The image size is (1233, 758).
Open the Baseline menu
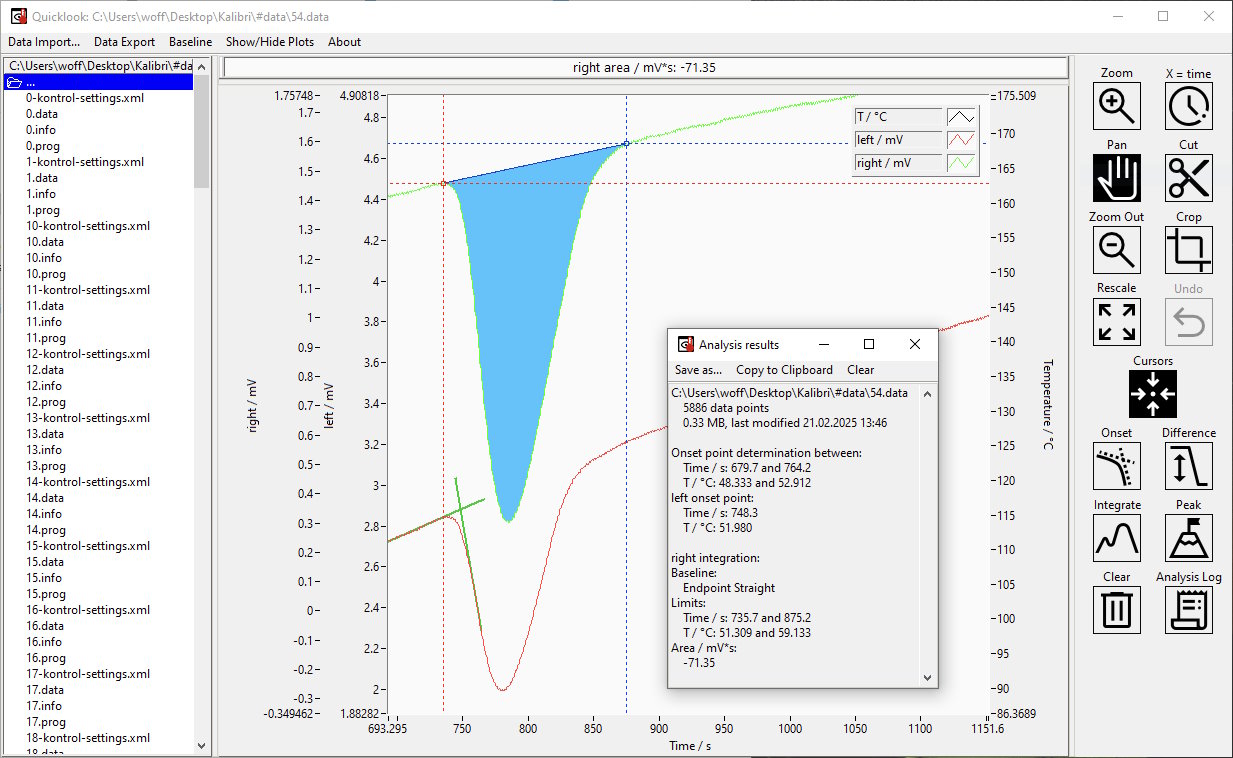190,42
